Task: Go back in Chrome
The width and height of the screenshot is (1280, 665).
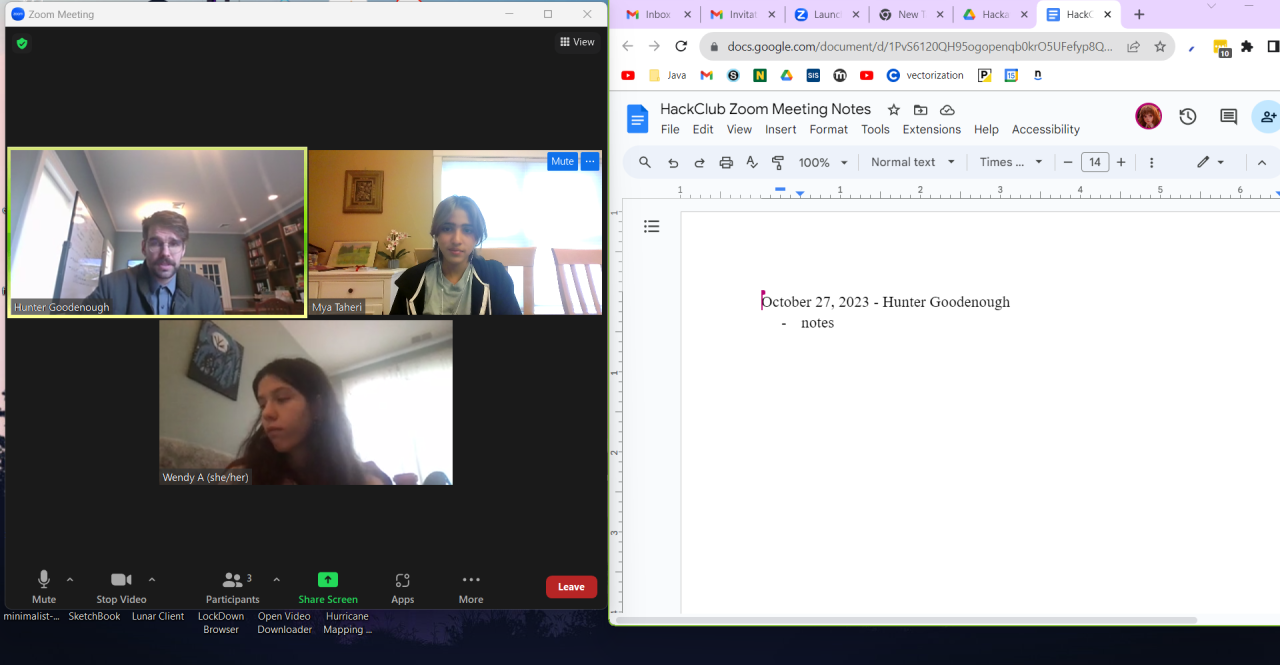Action: click(627, 46)
